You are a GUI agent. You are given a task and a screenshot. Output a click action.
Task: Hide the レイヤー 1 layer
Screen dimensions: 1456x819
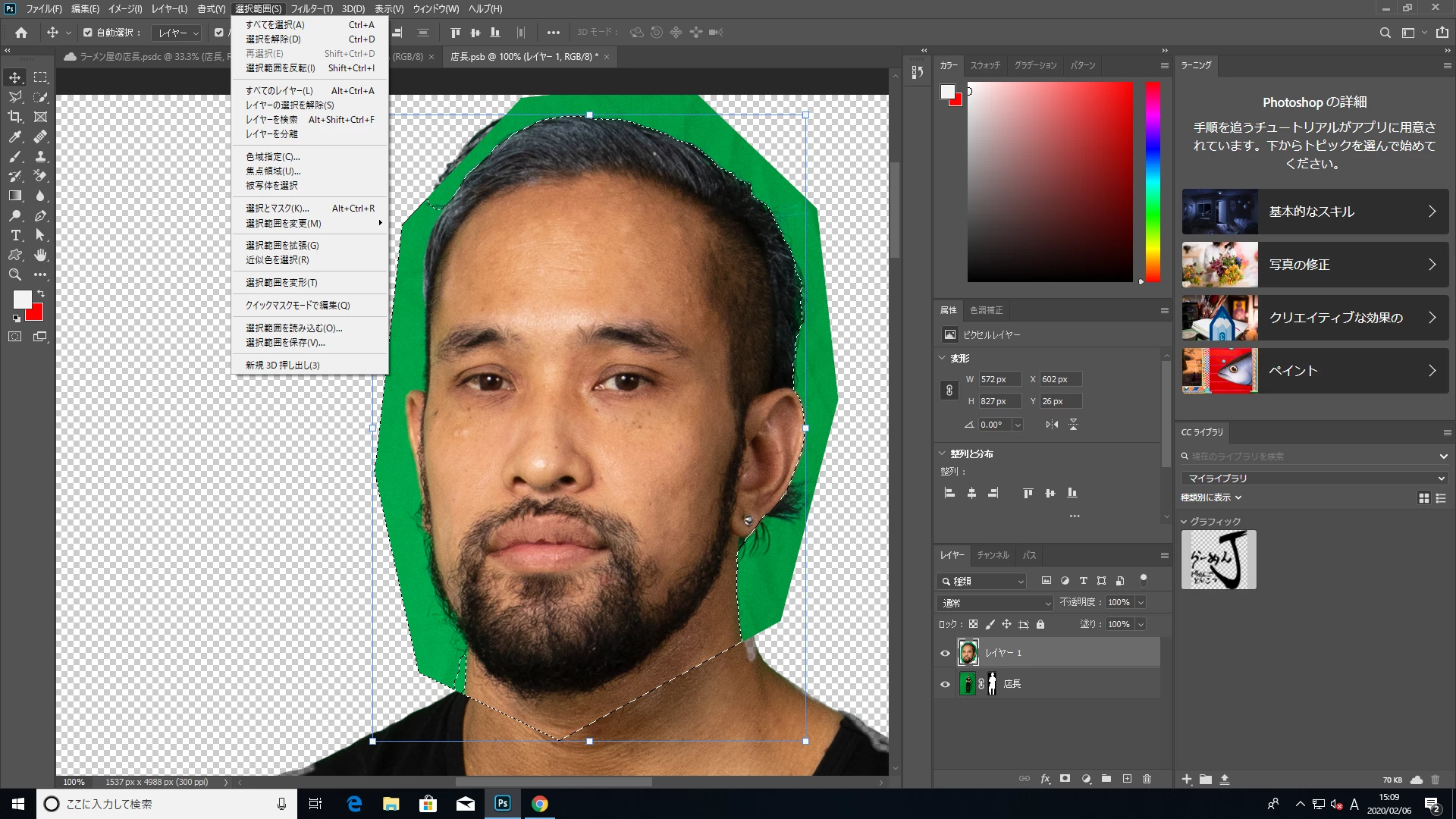pos(945,653)
